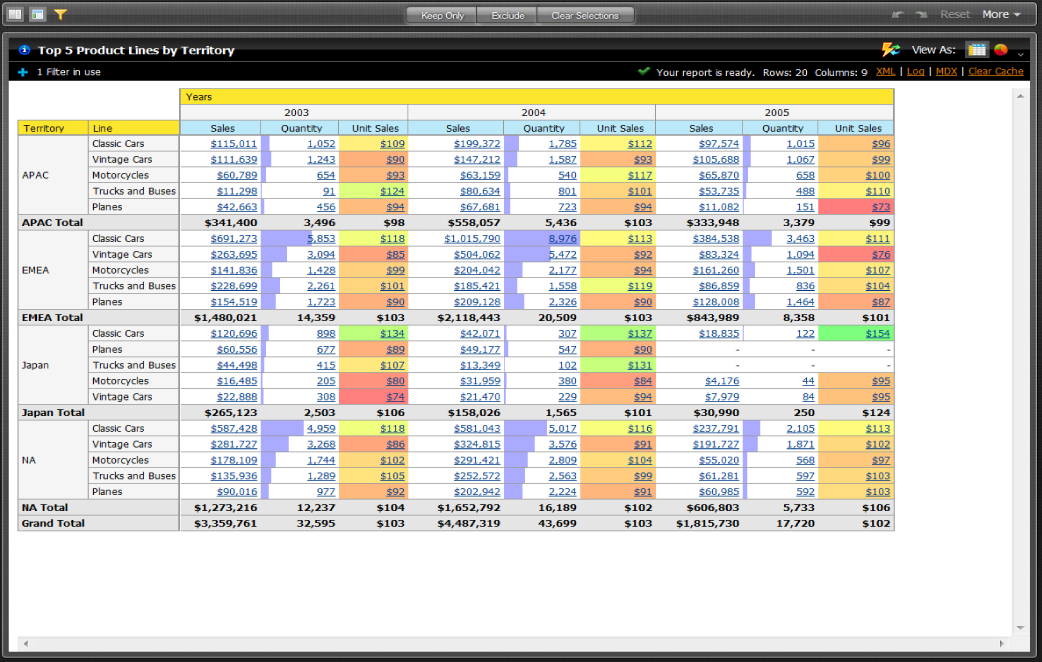Image resolution: width=1042 pixels, height=662 pixels.
Task: Open the filter funnel icon in the top toolbar
Action: (x=60, y=14)
